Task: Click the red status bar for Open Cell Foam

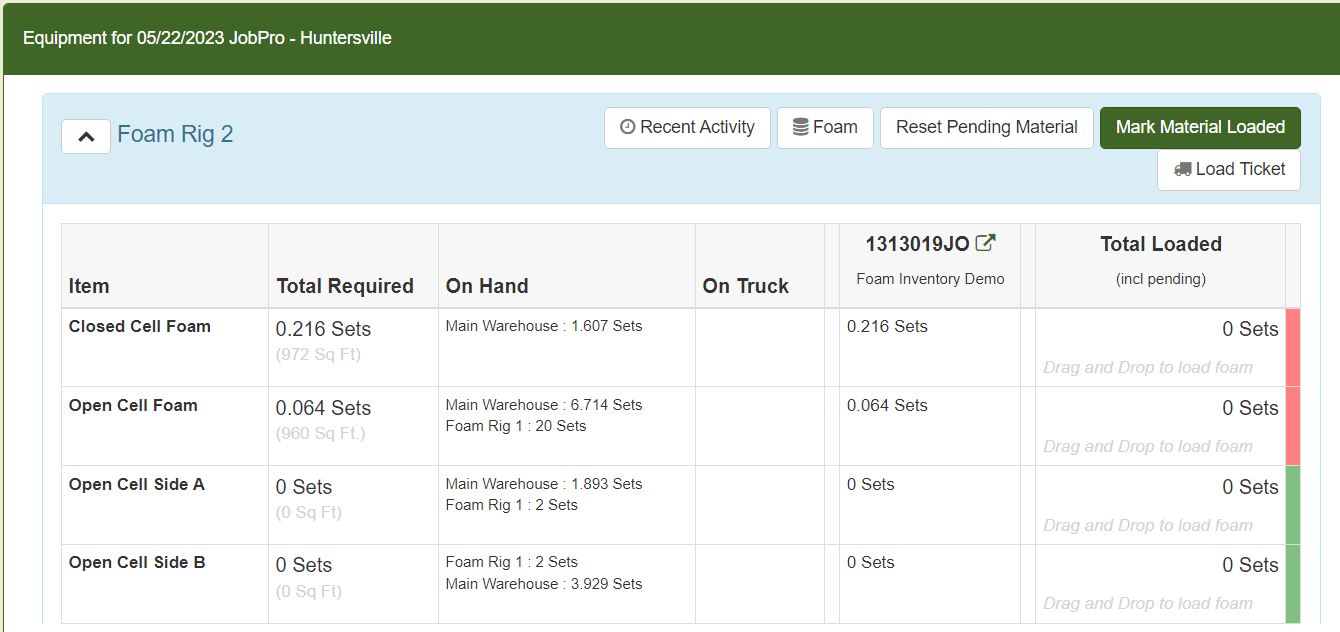Action: [1292, 426]
